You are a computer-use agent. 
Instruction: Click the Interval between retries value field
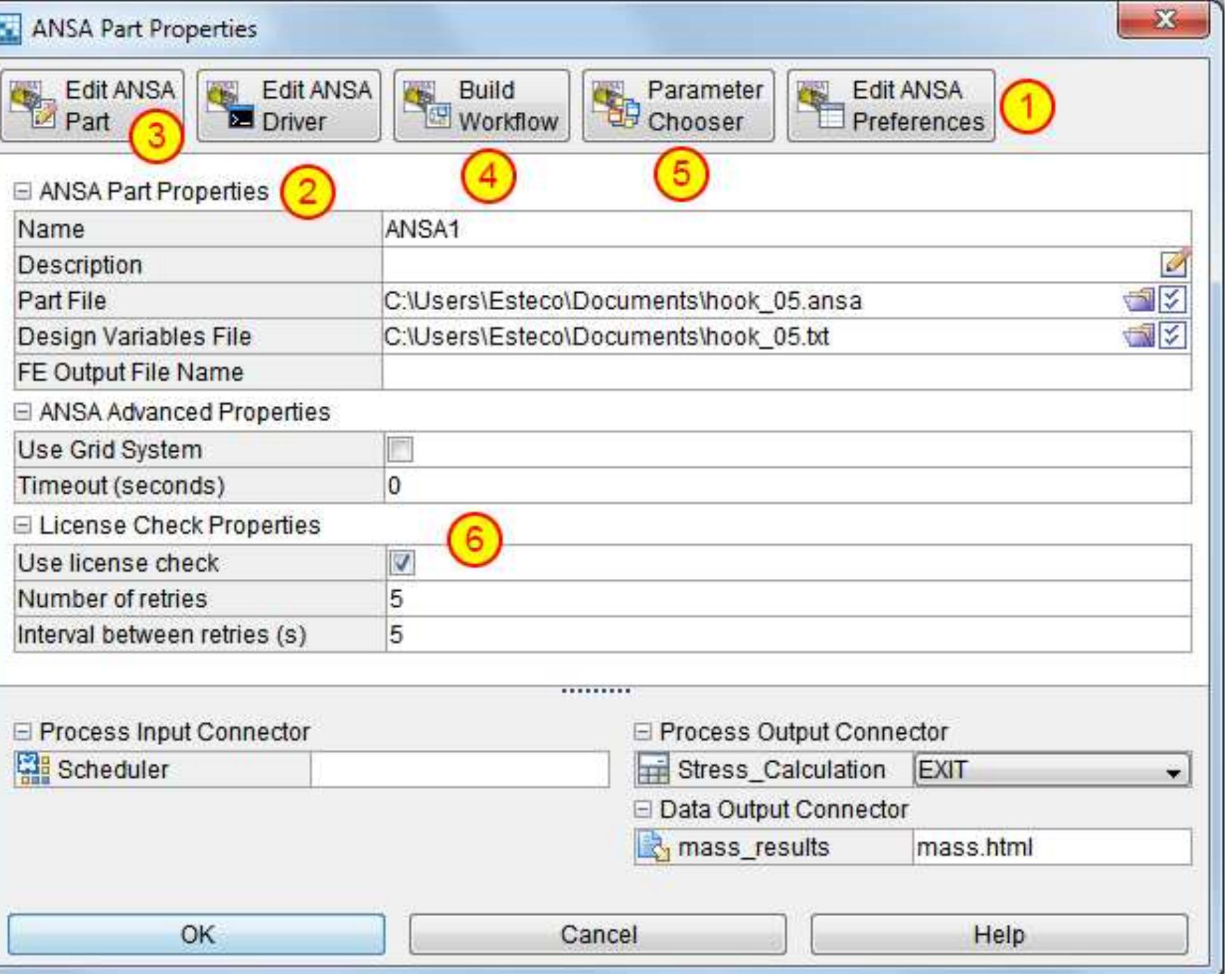click(x=788, y=634)
